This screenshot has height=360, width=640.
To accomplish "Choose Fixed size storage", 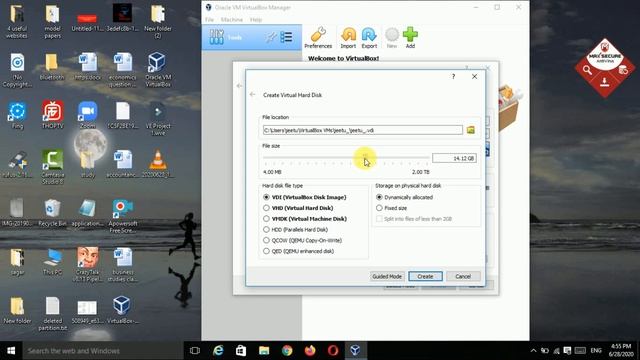I will [391, 208].
